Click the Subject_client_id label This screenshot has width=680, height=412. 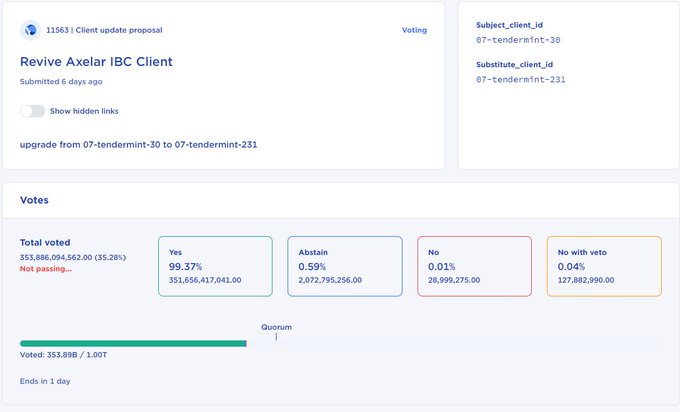(509, 25)
